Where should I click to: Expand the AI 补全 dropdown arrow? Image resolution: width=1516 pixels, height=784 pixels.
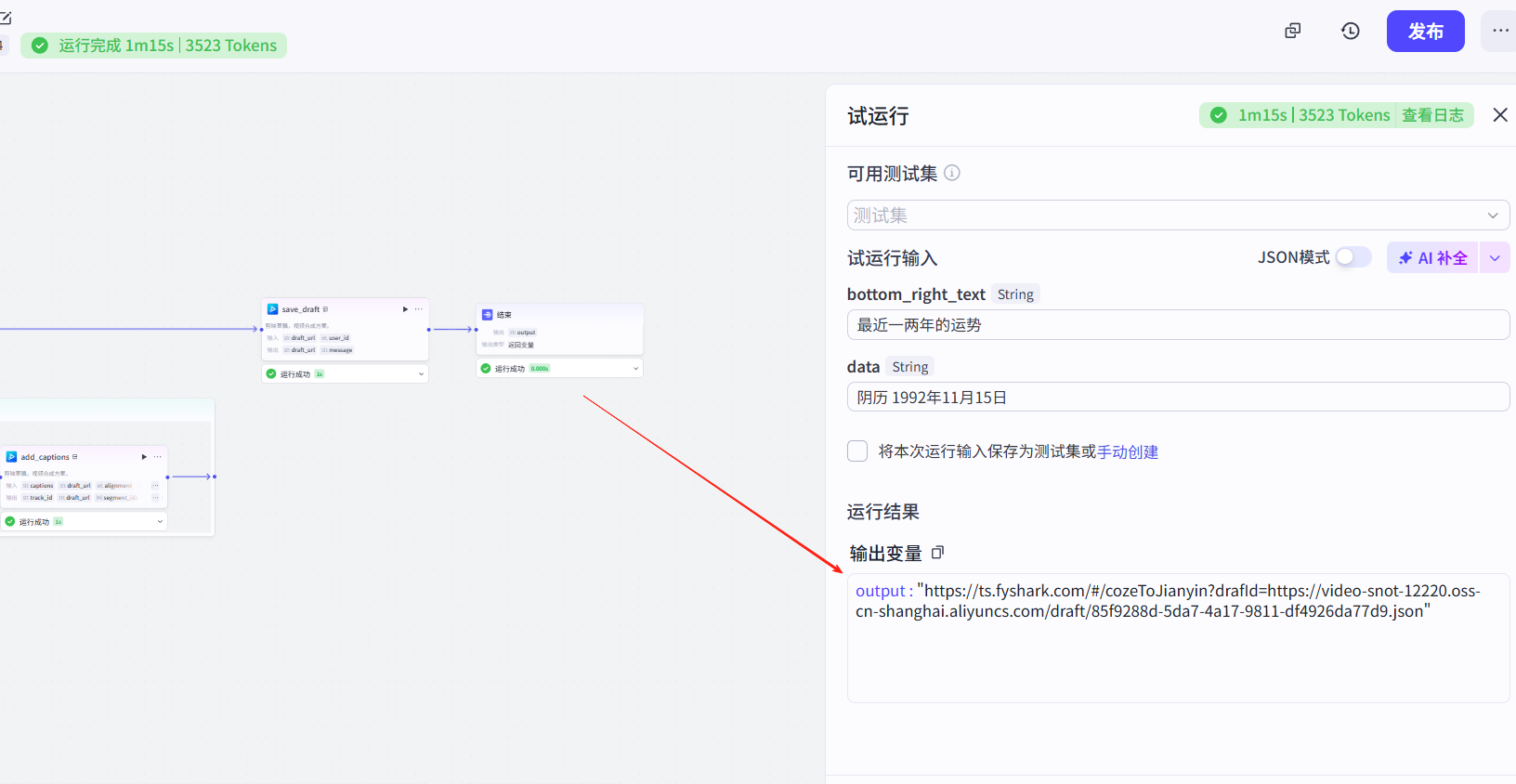pos(1495,258)
